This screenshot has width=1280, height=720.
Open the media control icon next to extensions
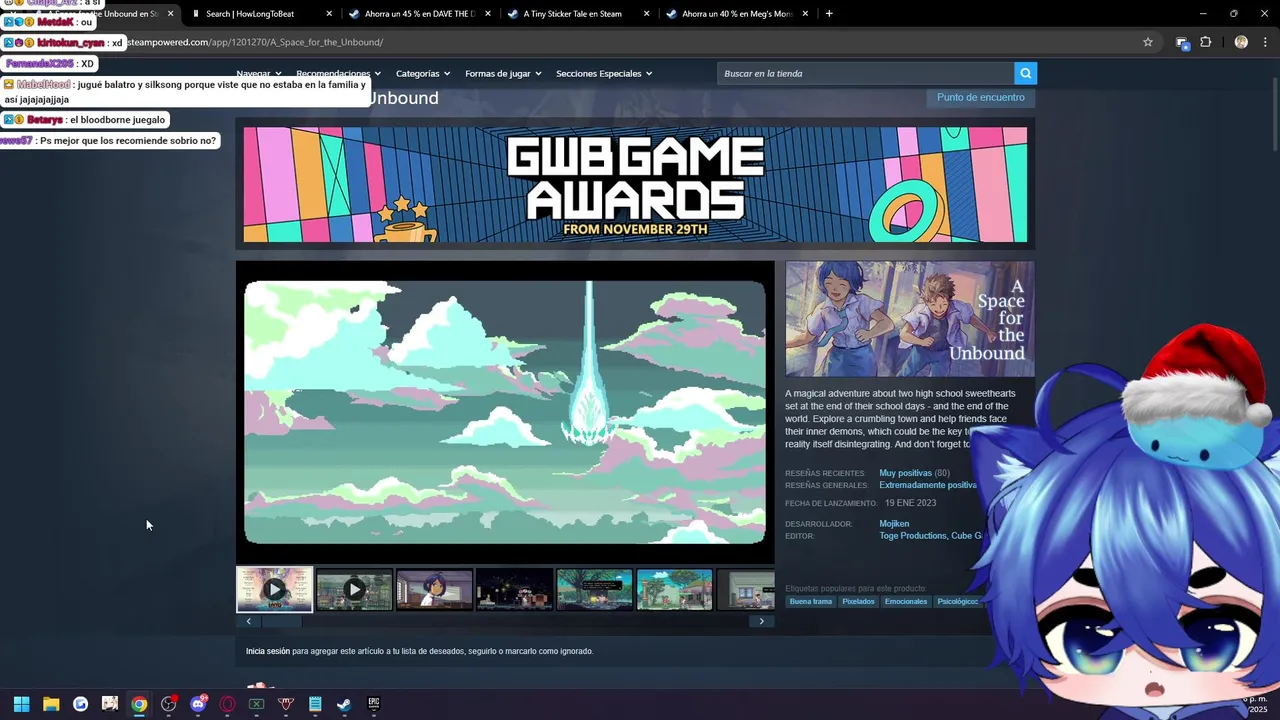1182,42
